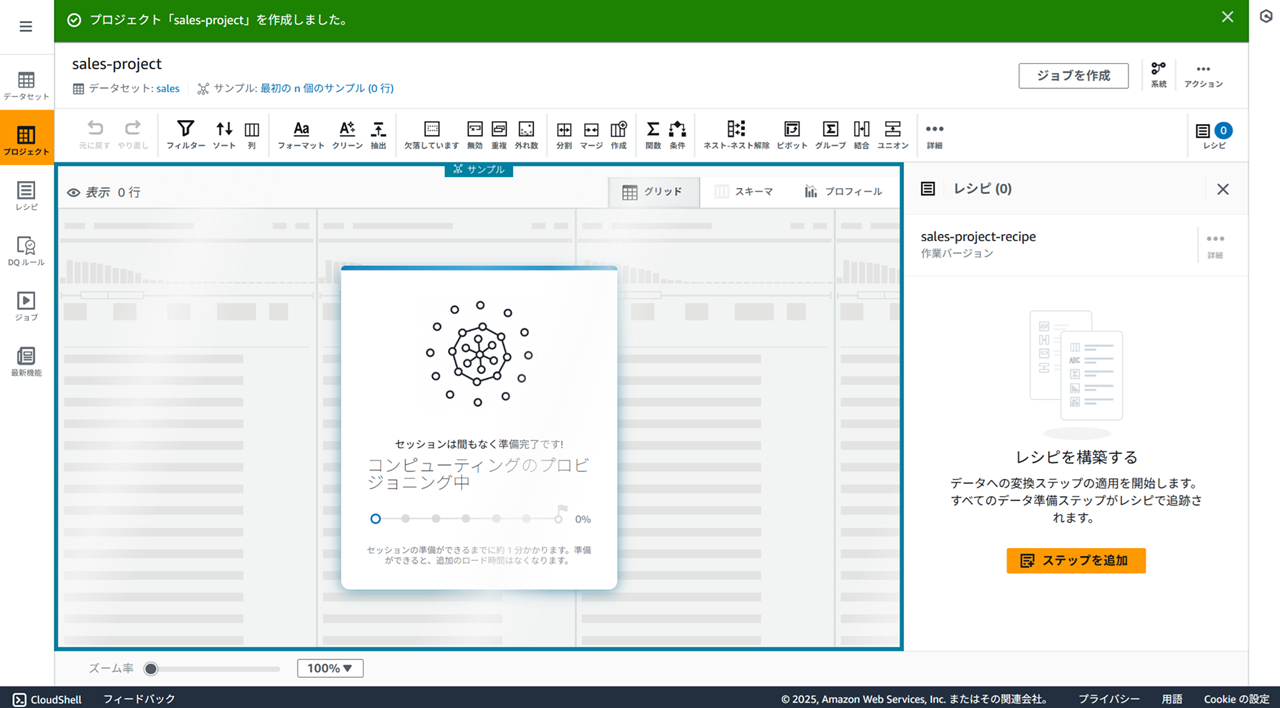Open the 系統 lineage view

pos(1158,76)
